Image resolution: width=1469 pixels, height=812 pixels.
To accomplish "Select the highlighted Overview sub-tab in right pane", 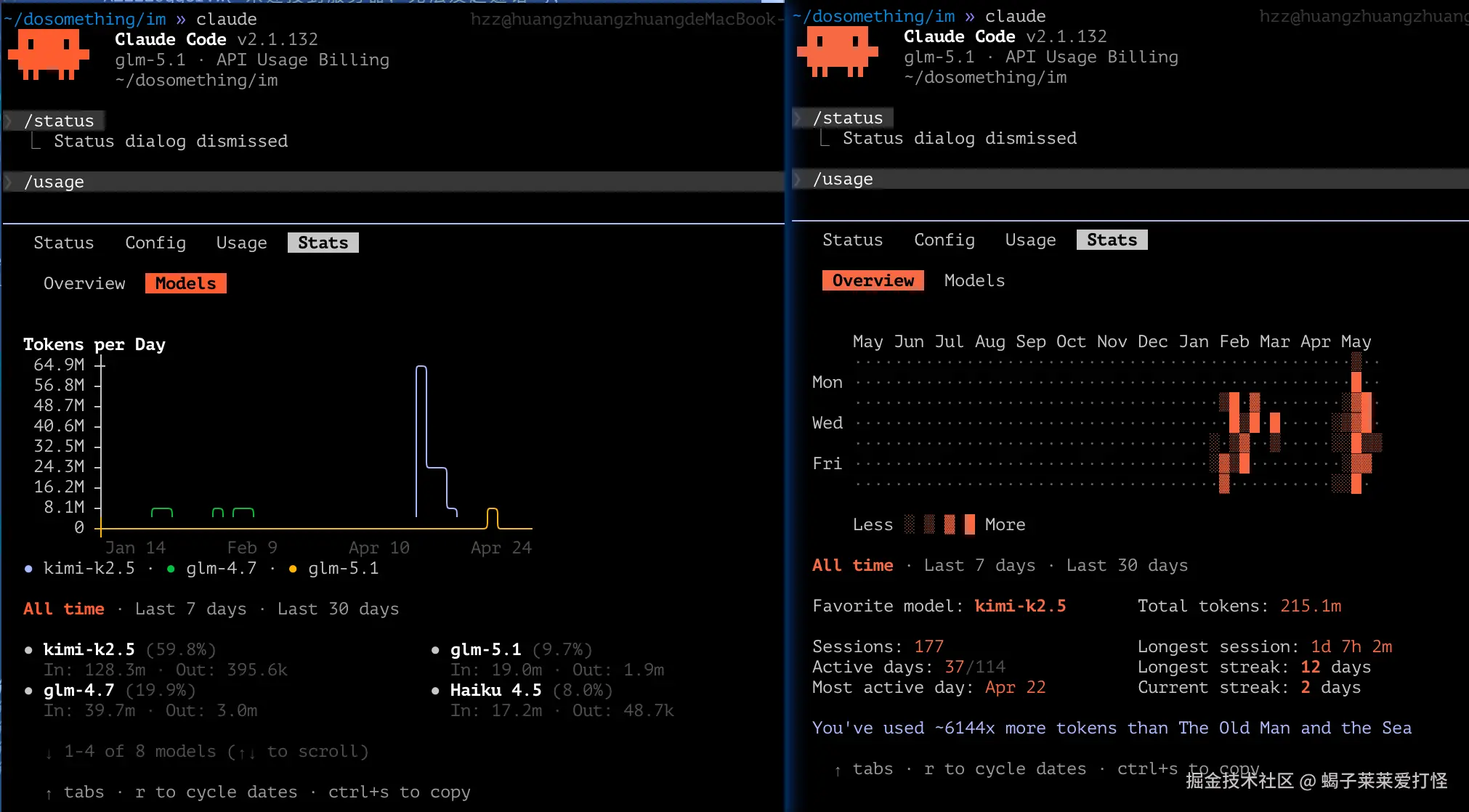I will [x=873, y=280].
